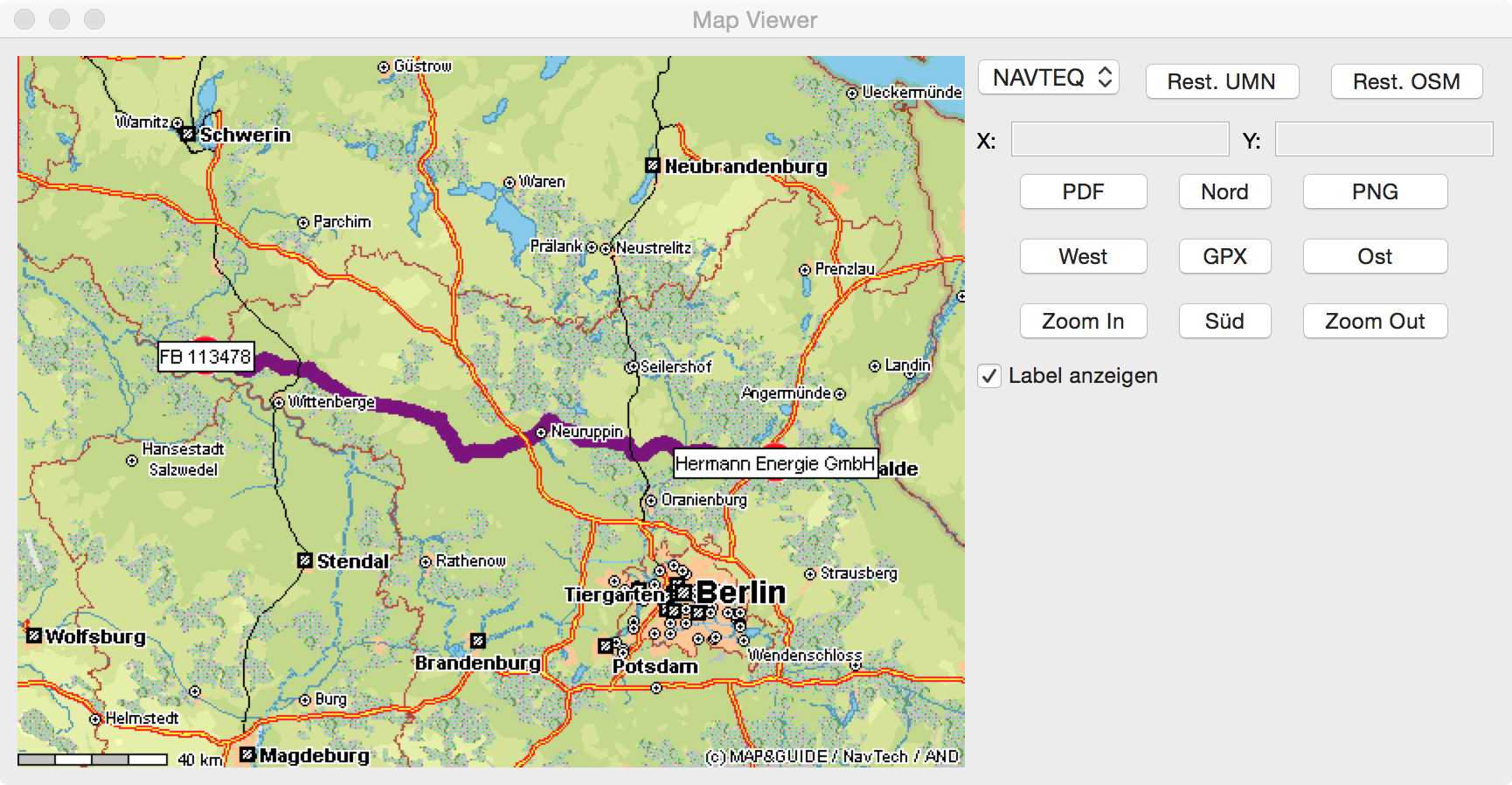The image size is (1512, 785).
Task: Click the Tiergarten label on map
Action: [x=614, y=595]
